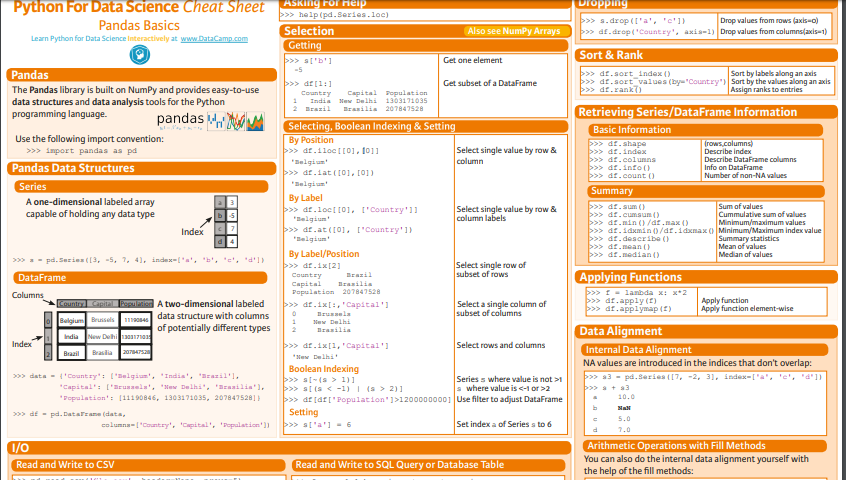Click the df.applymap(f) code line
Viewport: 846px width, 480px height.
pyautogui.click(x=629, y=310)
